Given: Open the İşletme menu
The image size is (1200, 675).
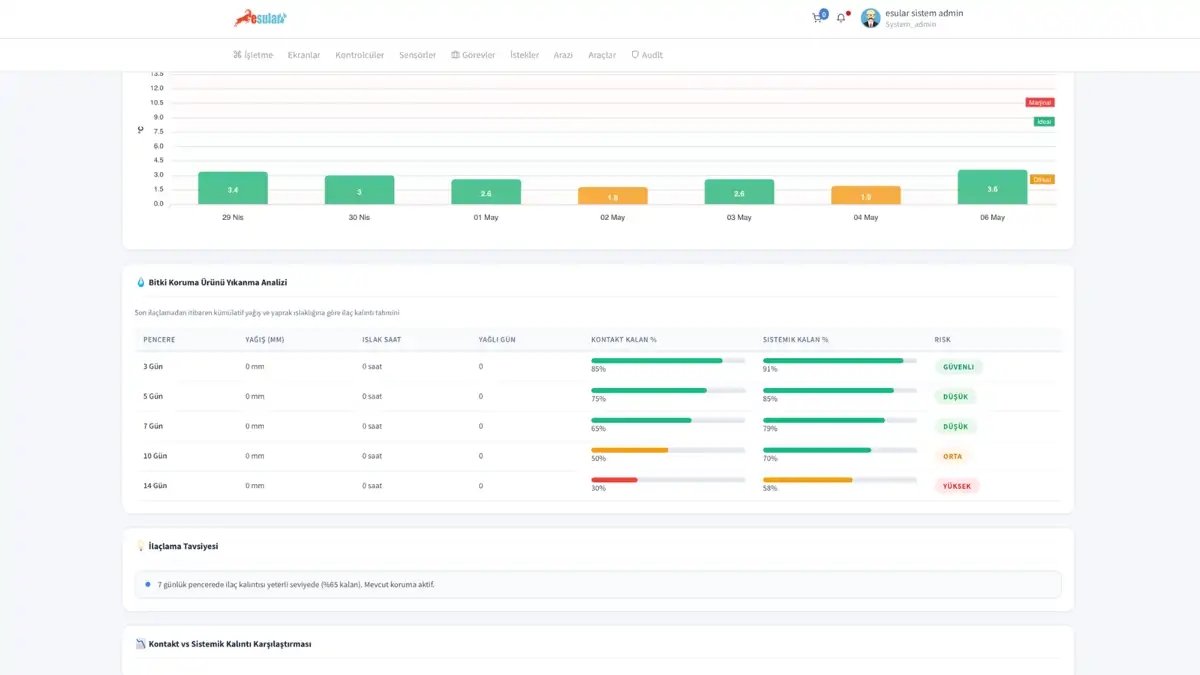Looking at the screenshot, I should click(x=253, y=55).
